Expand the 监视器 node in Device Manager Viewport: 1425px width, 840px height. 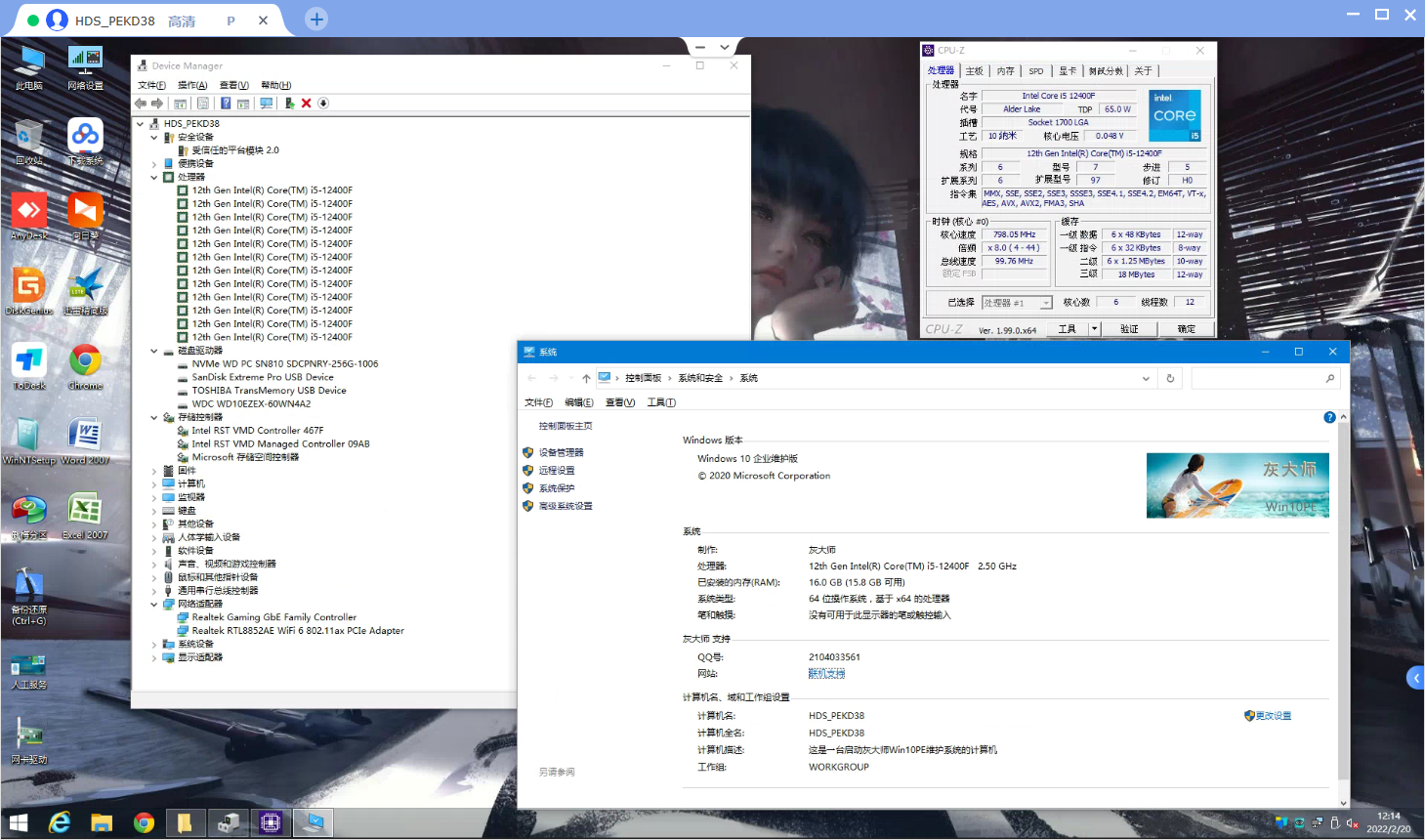point(154,497)
